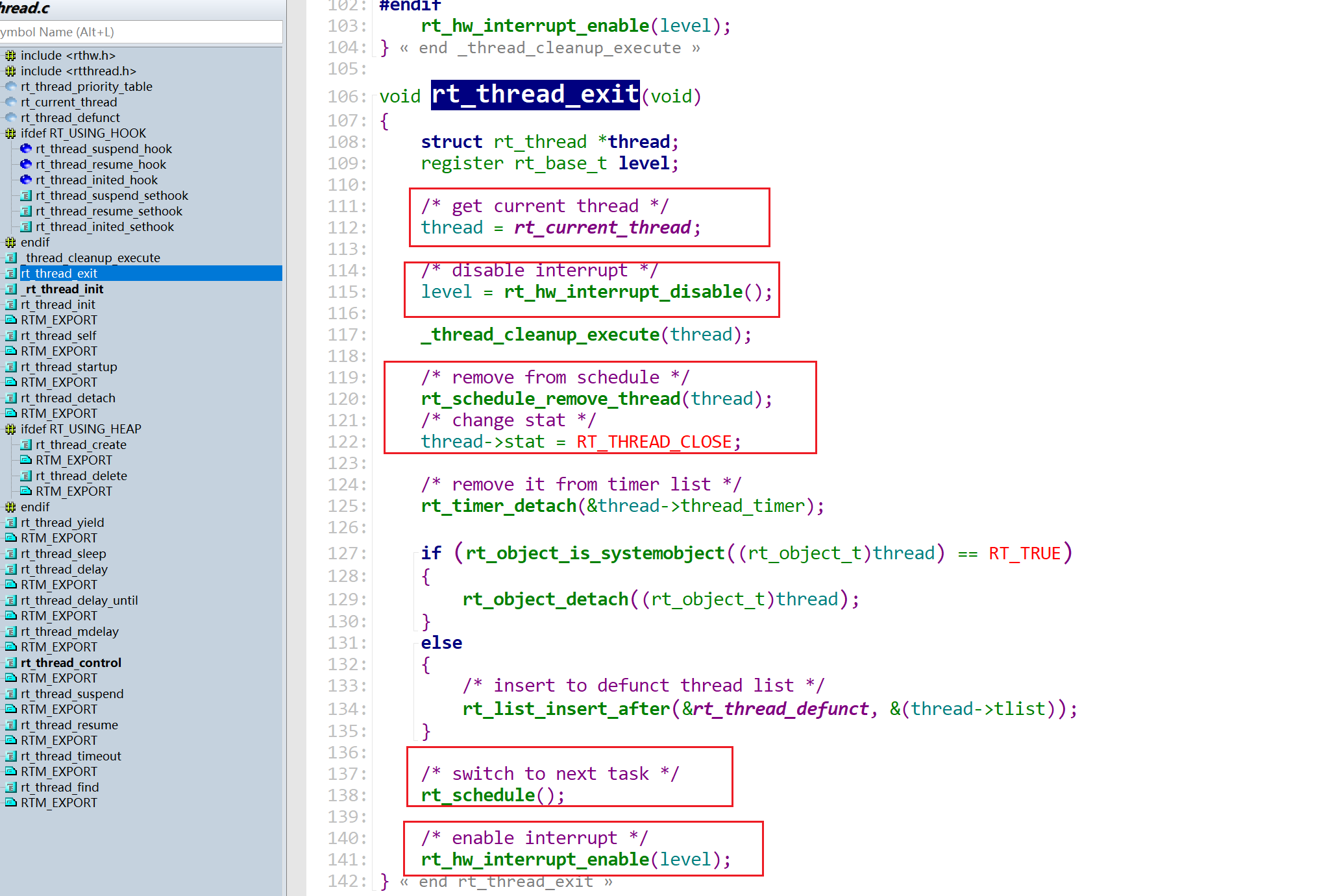Select the _thread_cleanup_execute symbol entry
Viewport: 1328px width, 896px height.
(92, 258)
